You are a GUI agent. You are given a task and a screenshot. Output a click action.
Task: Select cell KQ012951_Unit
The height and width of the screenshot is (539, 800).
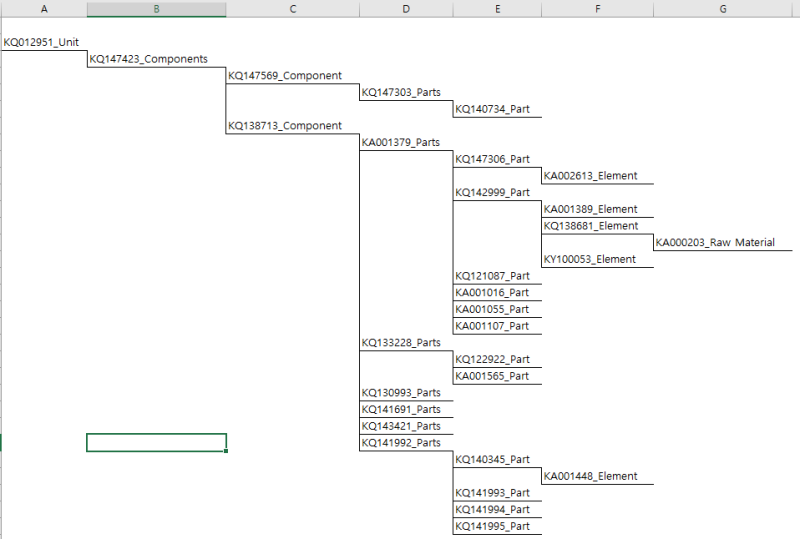pyautogui.click(x=44, y=42)
